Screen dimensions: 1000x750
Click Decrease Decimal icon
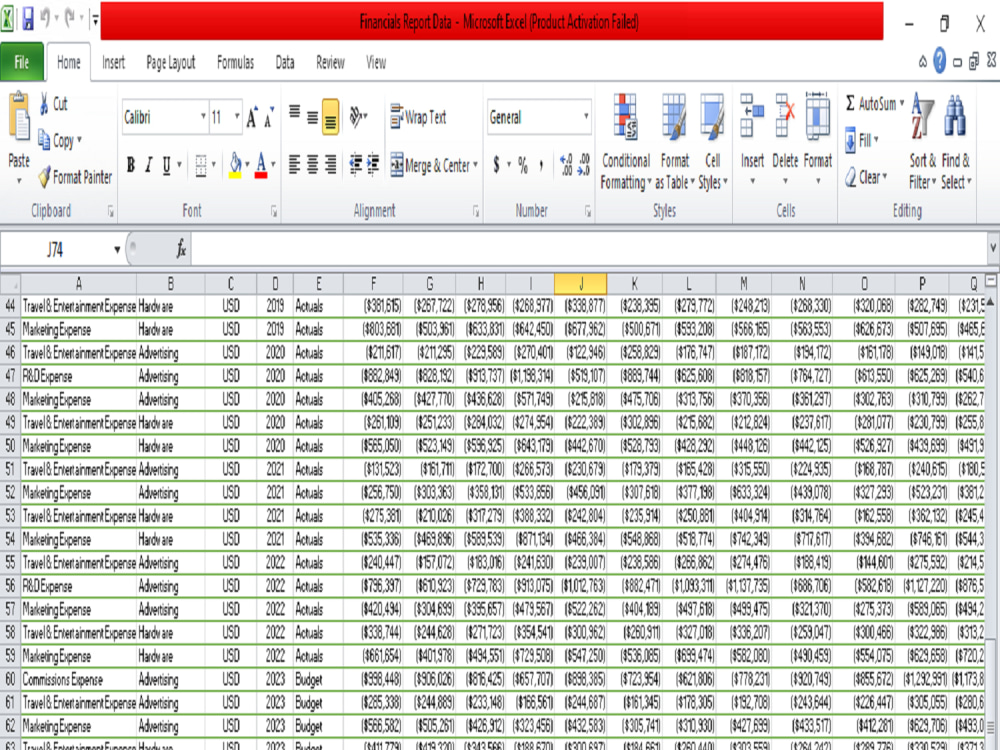[x=583, y=165]
